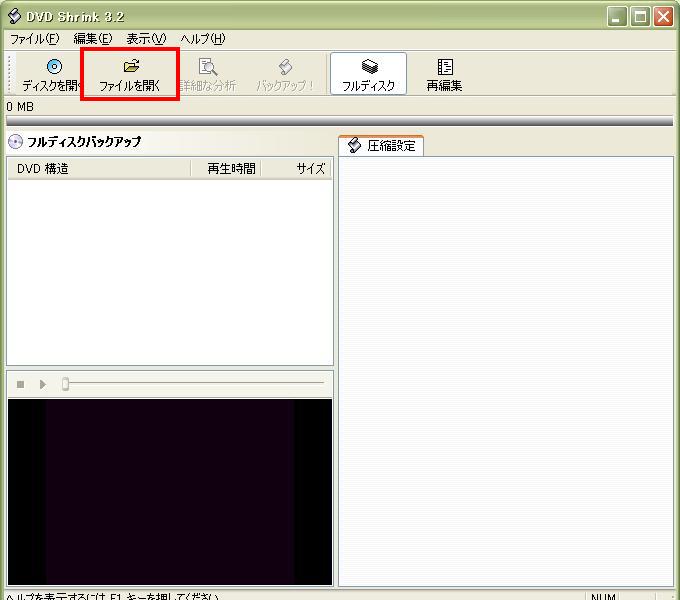
Task: Open the ファイル(F) menu
Action: [x=34, y=39]
